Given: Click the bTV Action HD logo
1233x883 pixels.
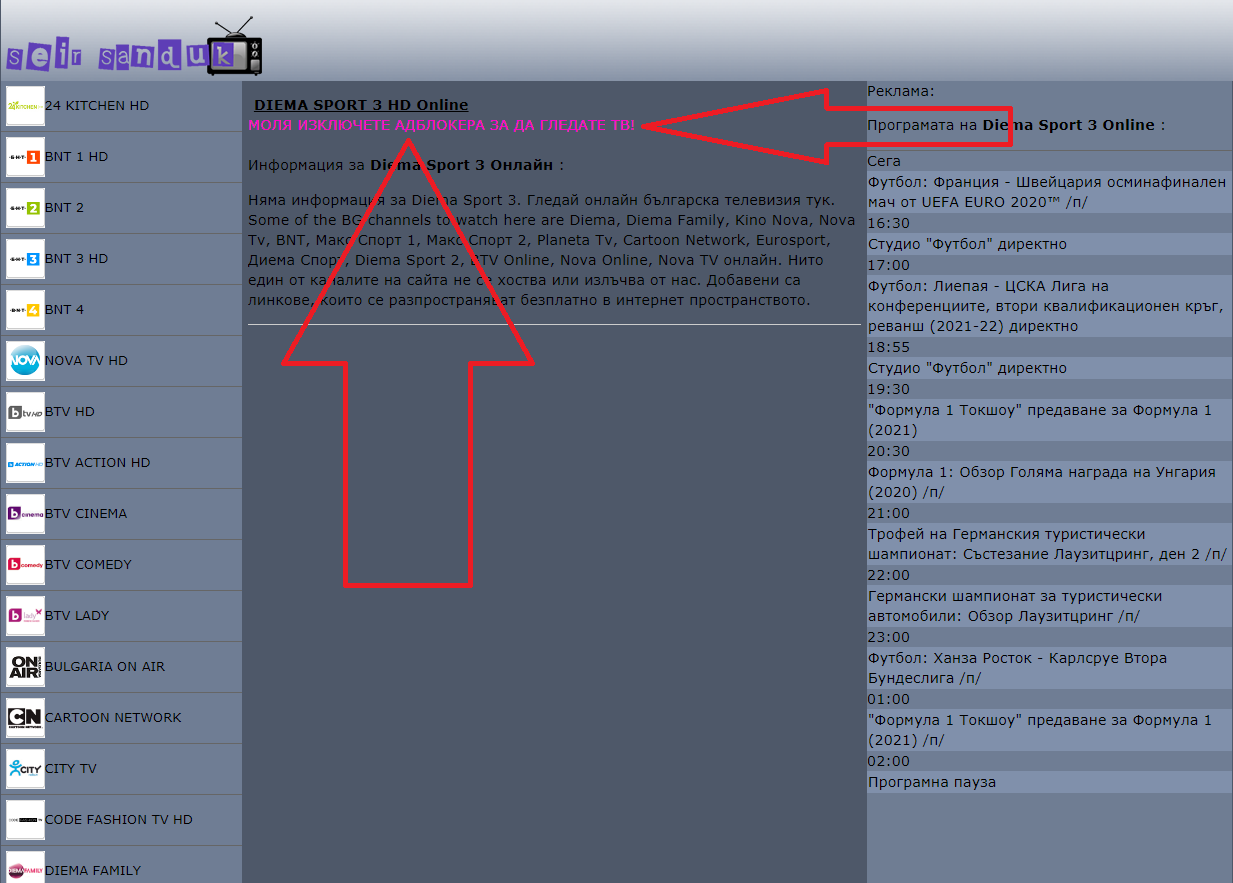Looking at the screenshot, I should (25, 463).
